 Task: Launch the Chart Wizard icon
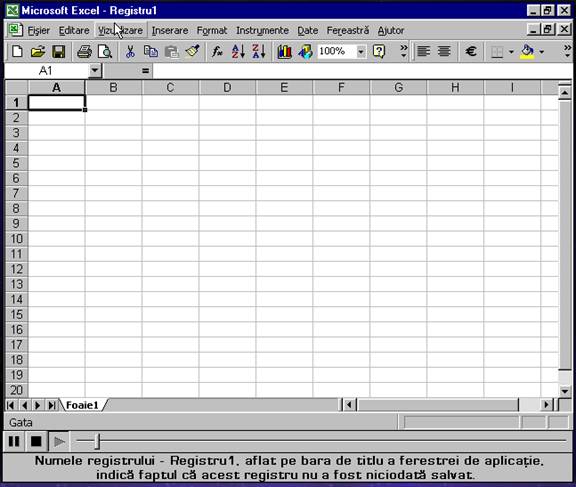[x=284, y=51]
